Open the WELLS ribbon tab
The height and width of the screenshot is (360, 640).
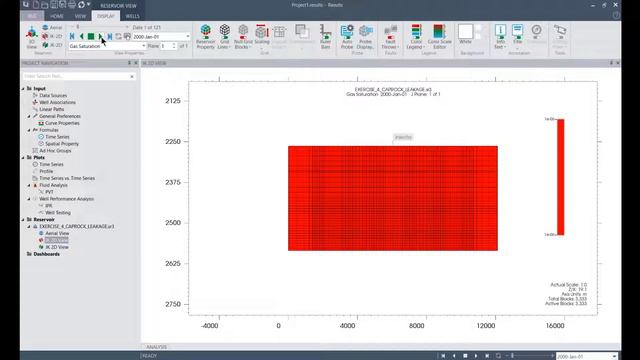pyautogui.click(x=132, y=16)
